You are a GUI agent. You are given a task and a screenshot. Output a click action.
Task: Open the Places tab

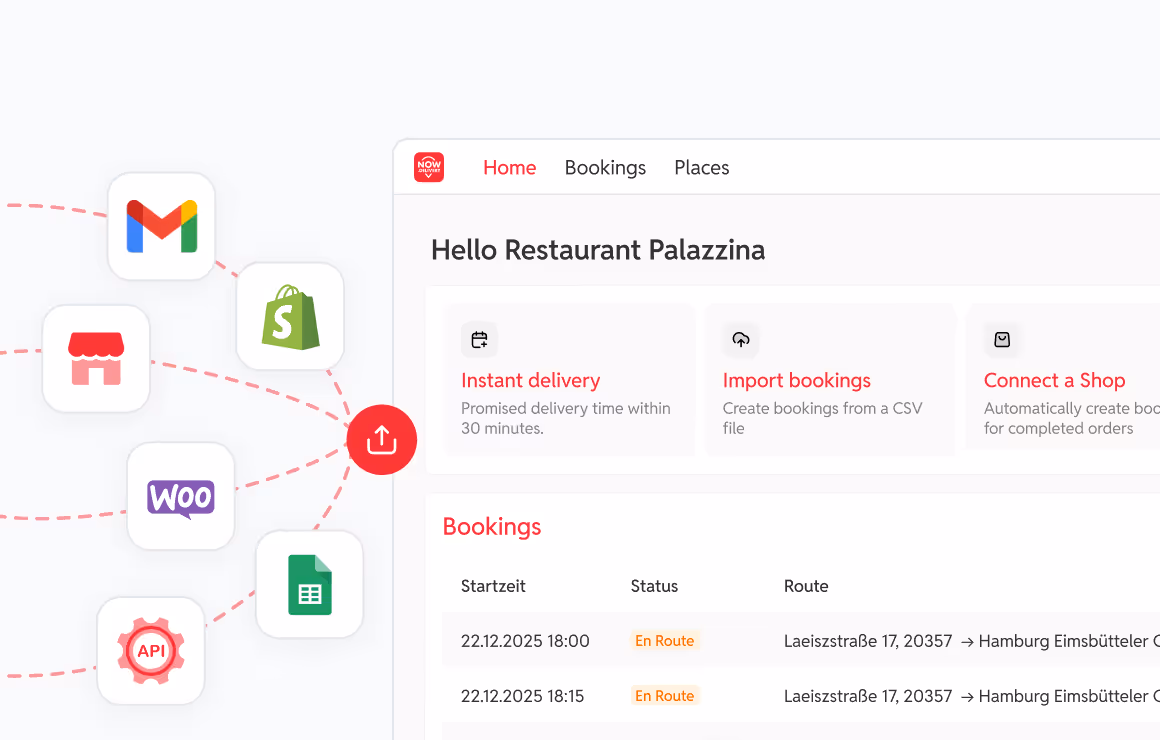(701, 167)
